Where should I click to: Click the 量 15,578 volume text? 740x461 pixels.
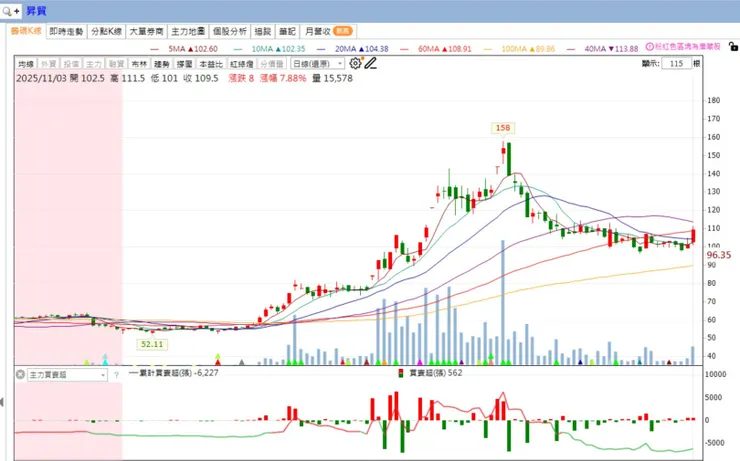point(332,78)
